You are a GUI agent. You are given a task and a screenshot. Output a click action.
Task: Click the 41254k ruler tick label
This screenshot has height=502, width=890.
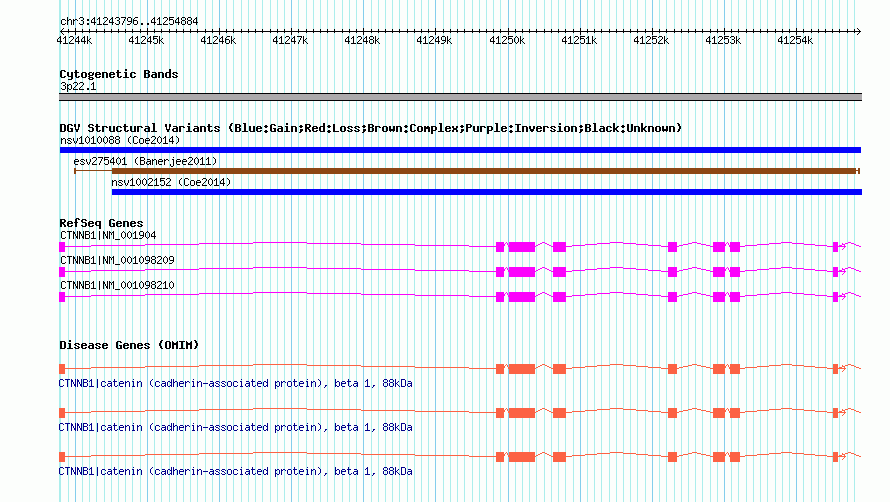click(795, 40)
